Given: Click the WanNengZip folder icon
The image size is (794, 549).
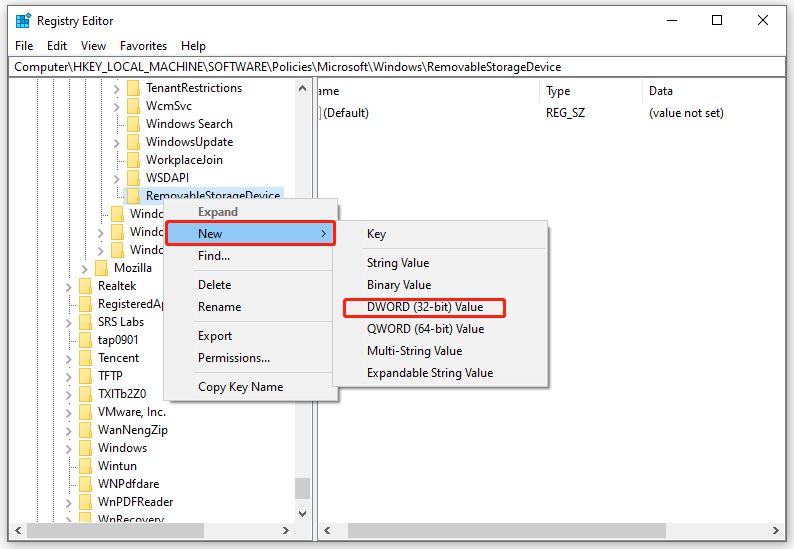Looking at the screenshot, I should tap(86, 430).
